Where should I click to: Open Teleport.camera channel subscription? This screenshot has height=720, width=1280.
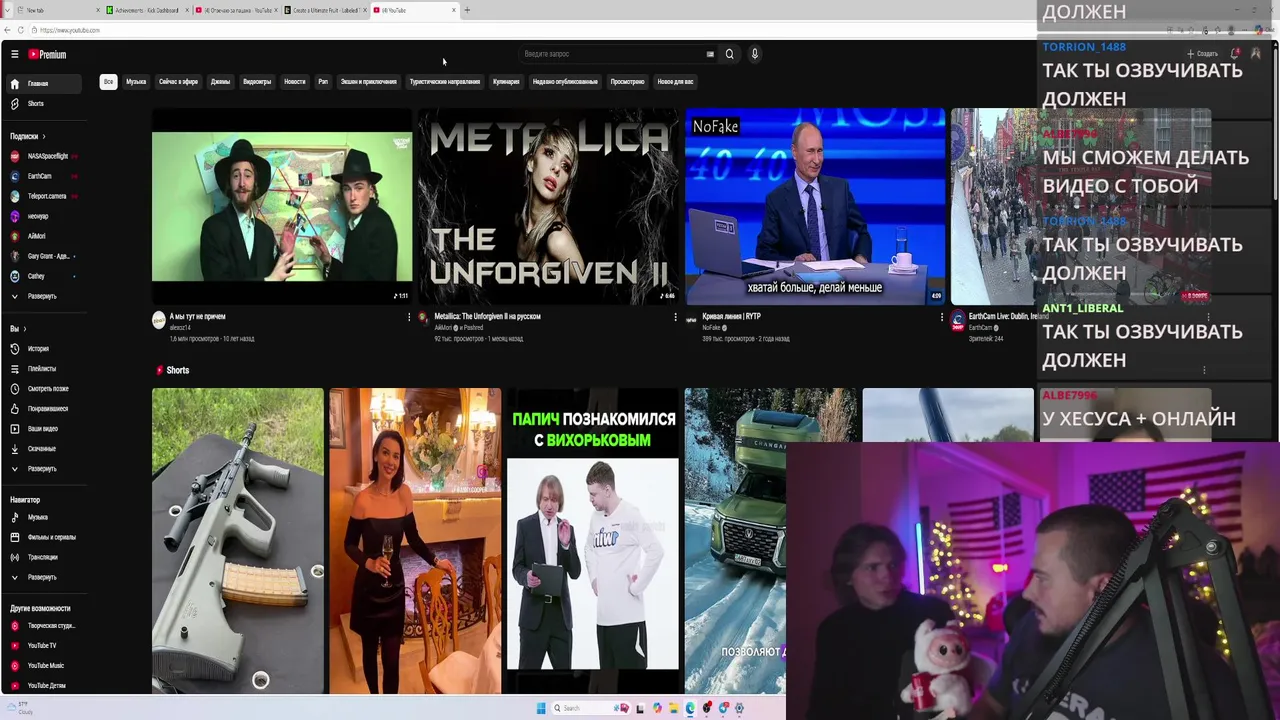coord(43,196)
